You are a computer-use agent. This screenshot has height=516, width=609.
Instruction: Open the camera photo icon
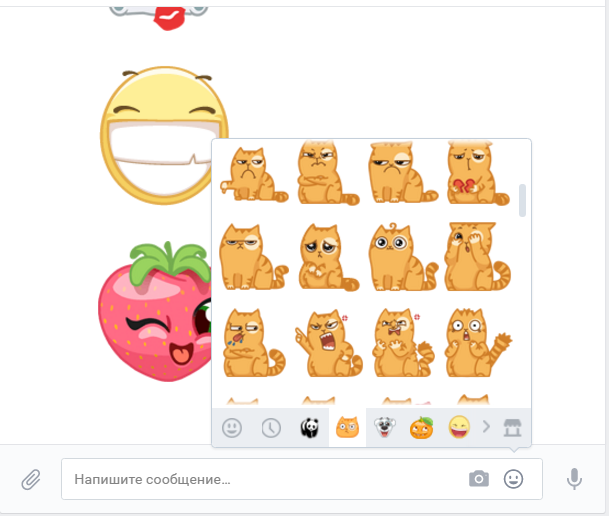[479, 479]
